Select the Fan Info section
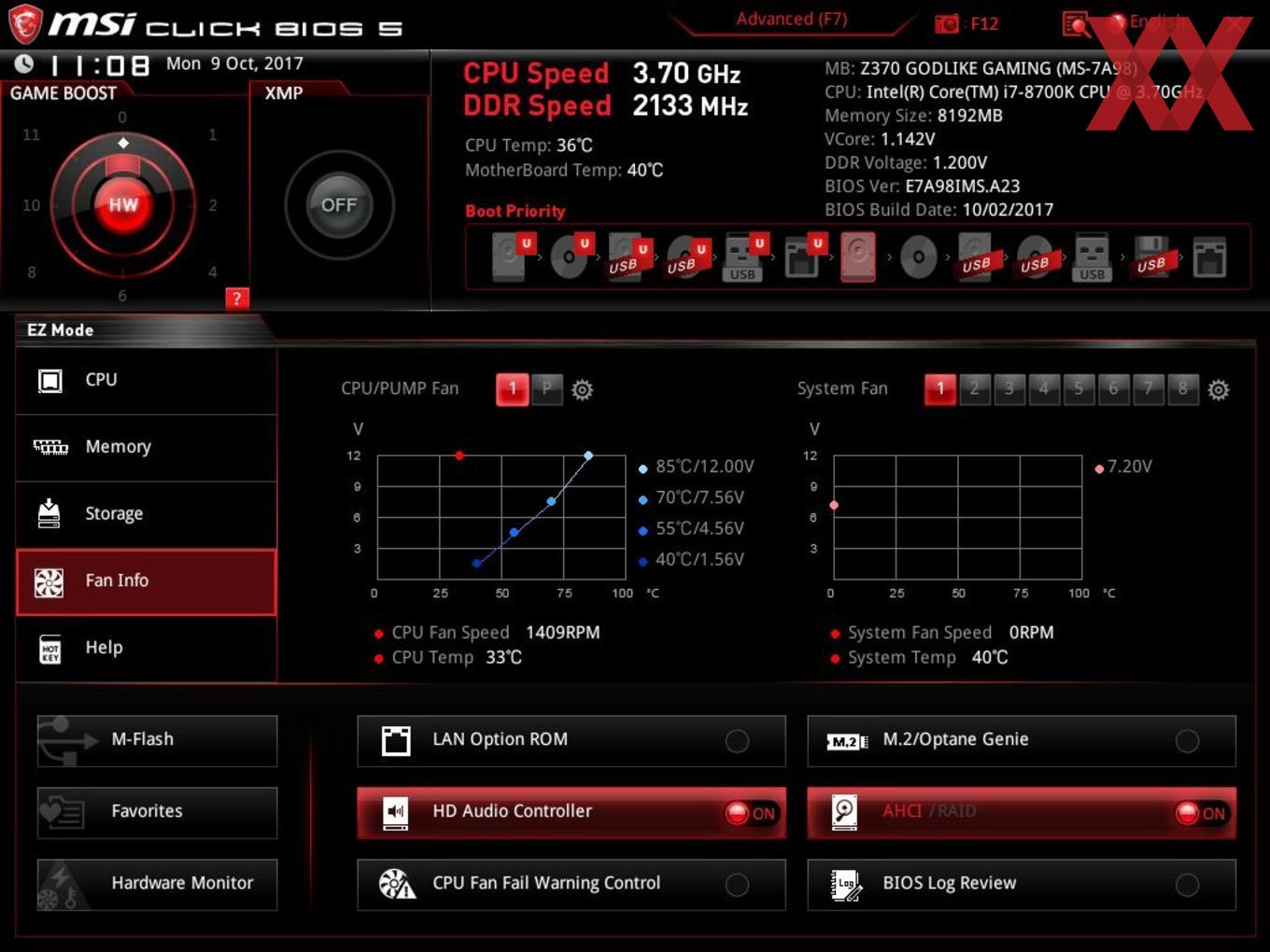 [147, 581]
